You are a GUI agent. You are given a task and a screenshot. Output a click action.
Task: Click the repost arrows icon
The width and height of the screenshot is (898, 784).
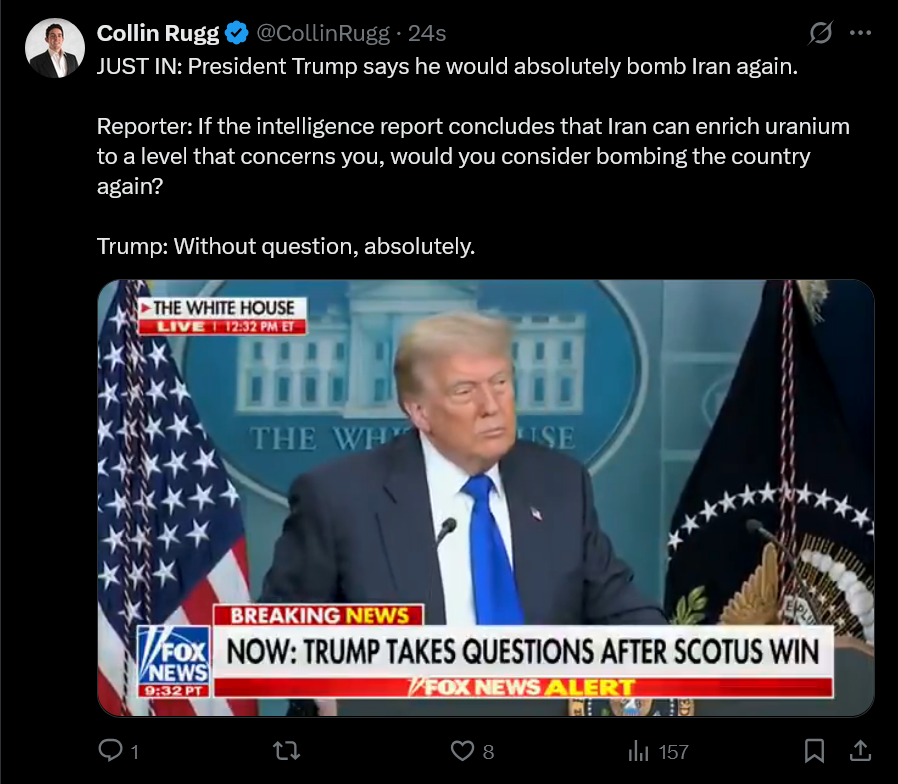coord(286,751)
